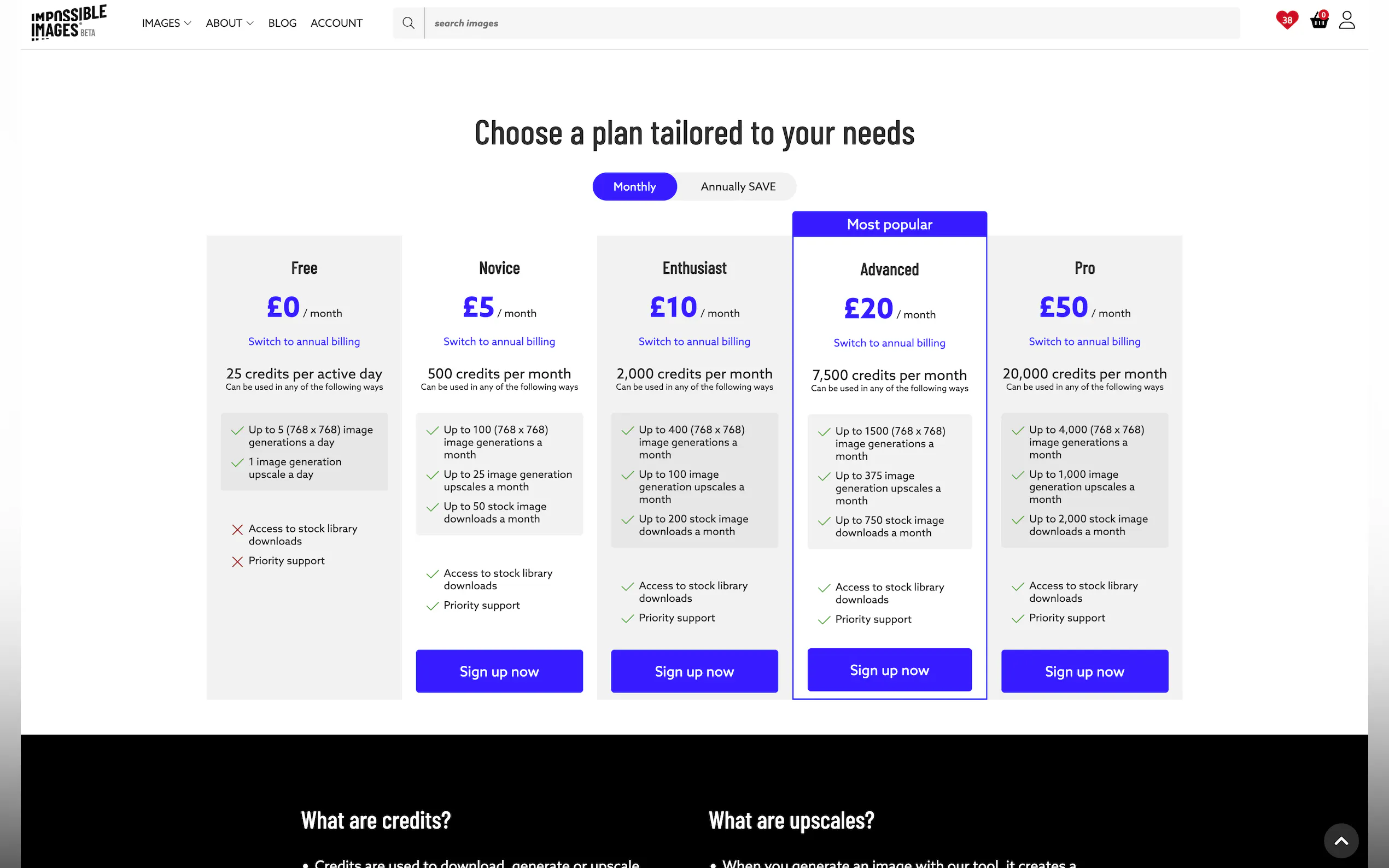Open favorites via the heart icon
This screenshot has height=868, width=1389.
coord(1287,21)
